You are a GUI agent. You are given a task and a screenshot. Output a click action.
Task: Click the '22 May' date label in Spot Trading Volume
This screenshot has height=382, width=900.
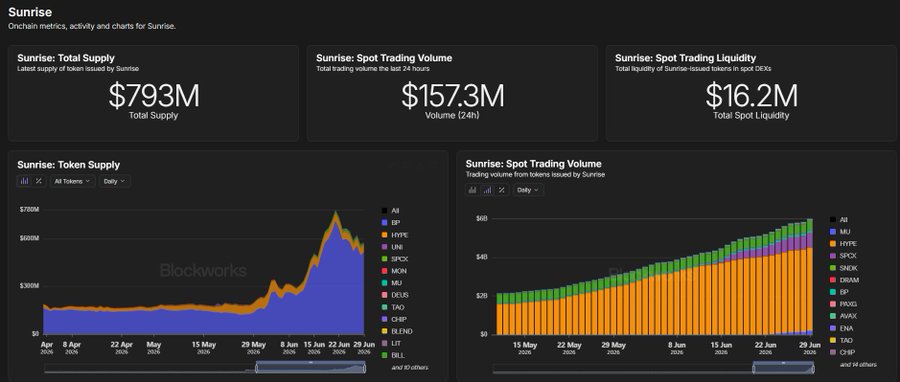569,345
